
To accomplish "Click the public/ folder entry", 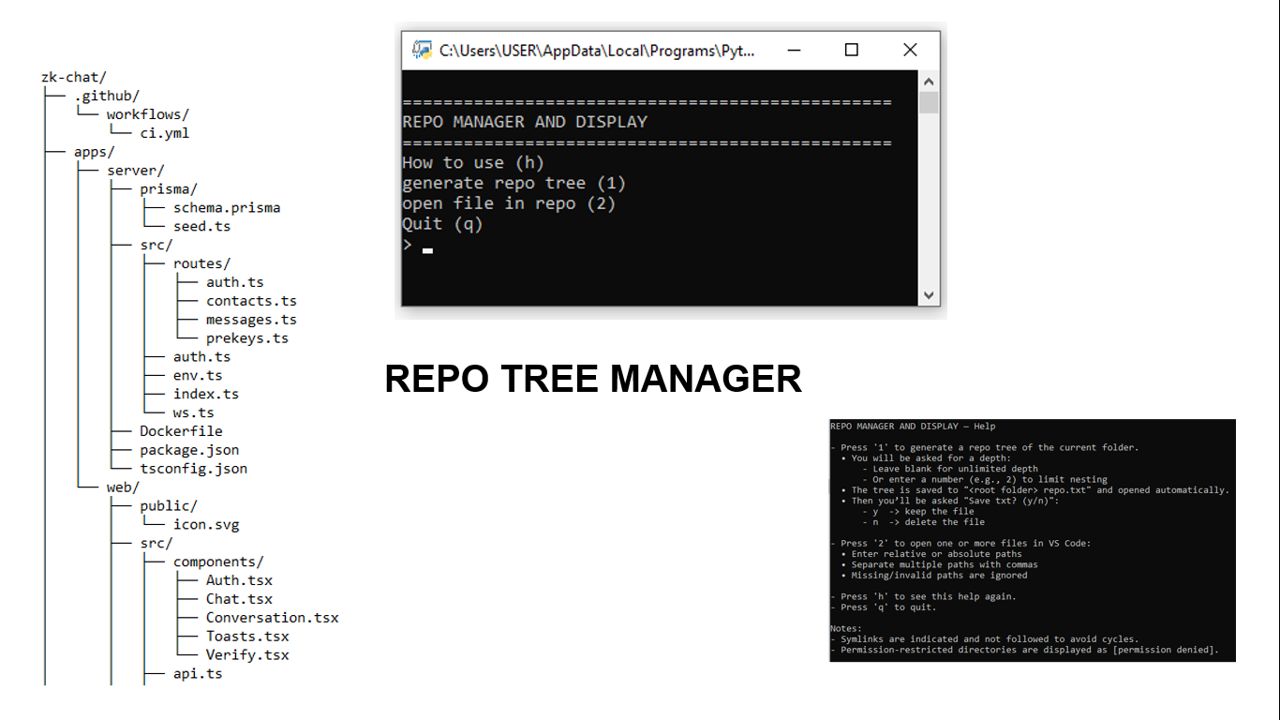I will coord(169,506).
